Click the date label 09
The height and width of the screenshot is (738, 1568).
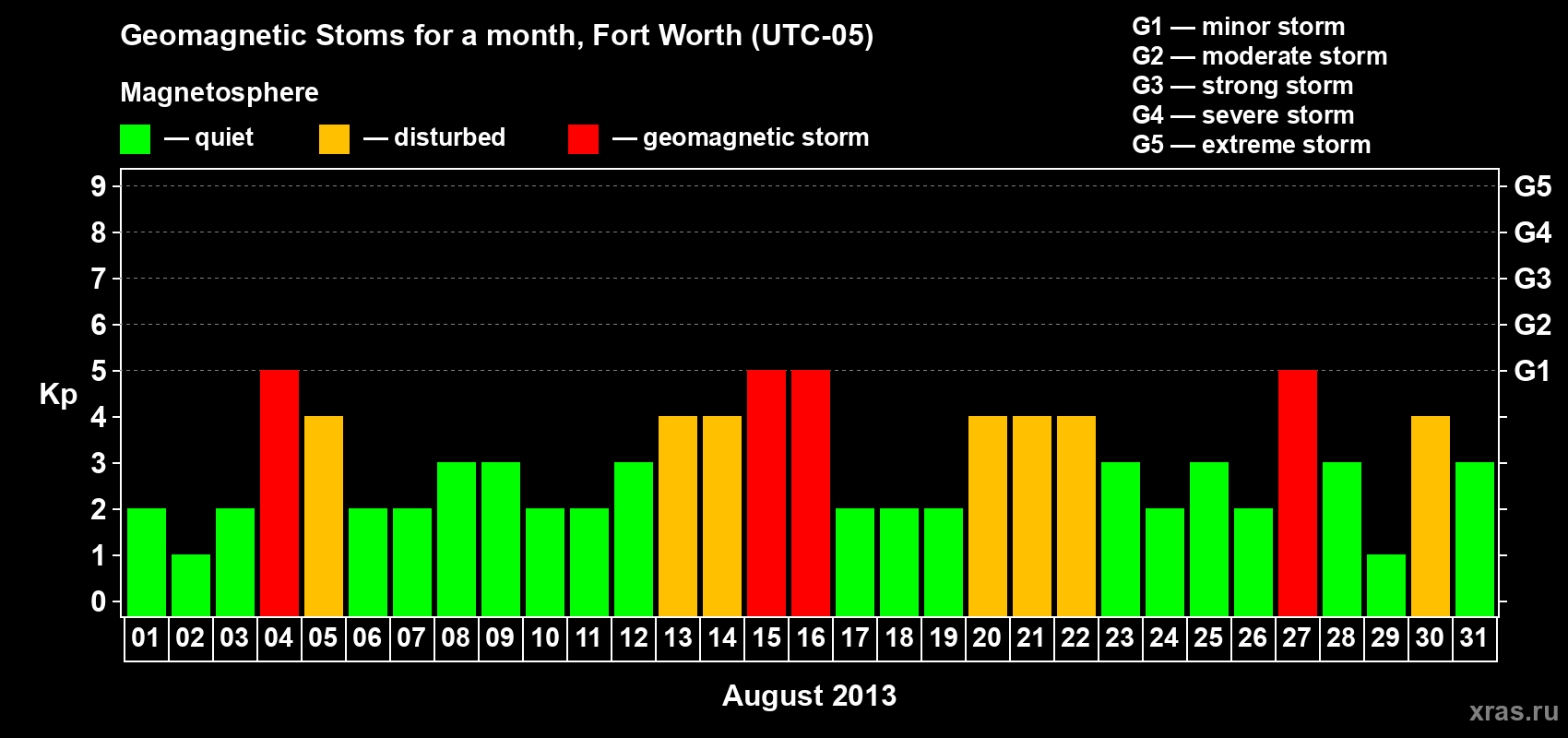pyautogui.click(x=500, y=637)
